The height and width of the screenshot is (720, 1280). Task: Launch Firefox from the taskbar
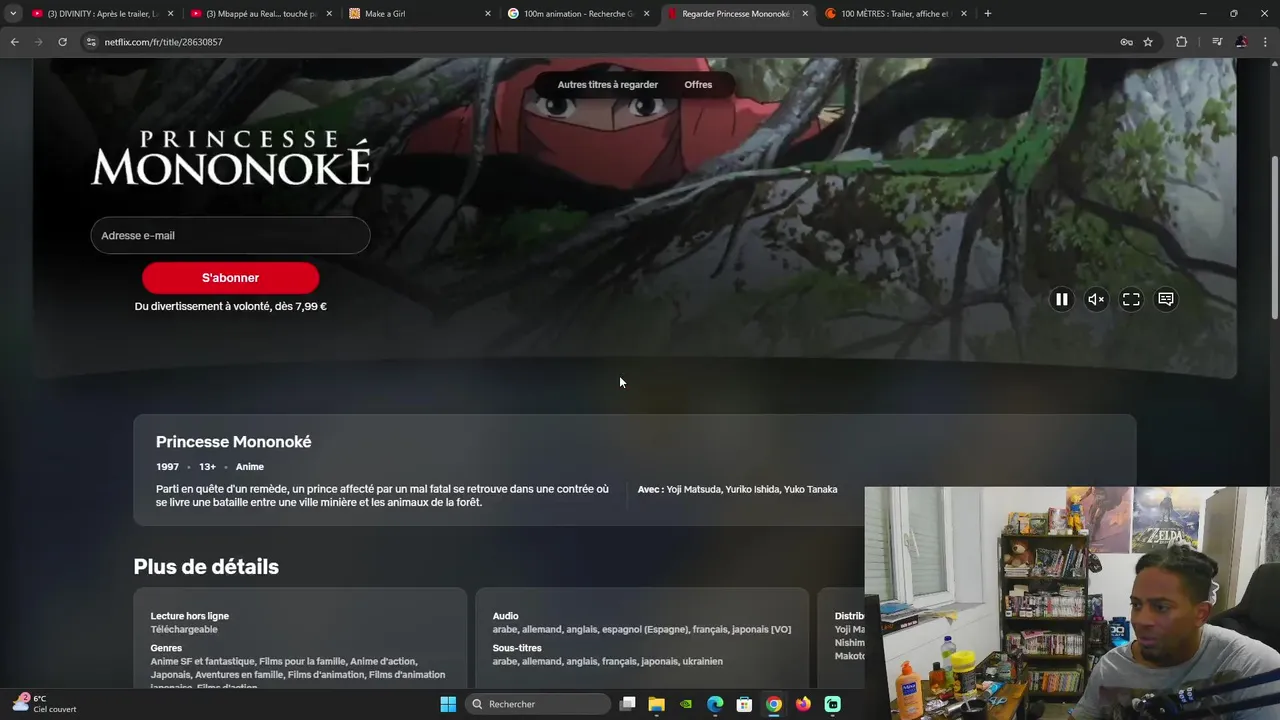(x=803, y=704)
